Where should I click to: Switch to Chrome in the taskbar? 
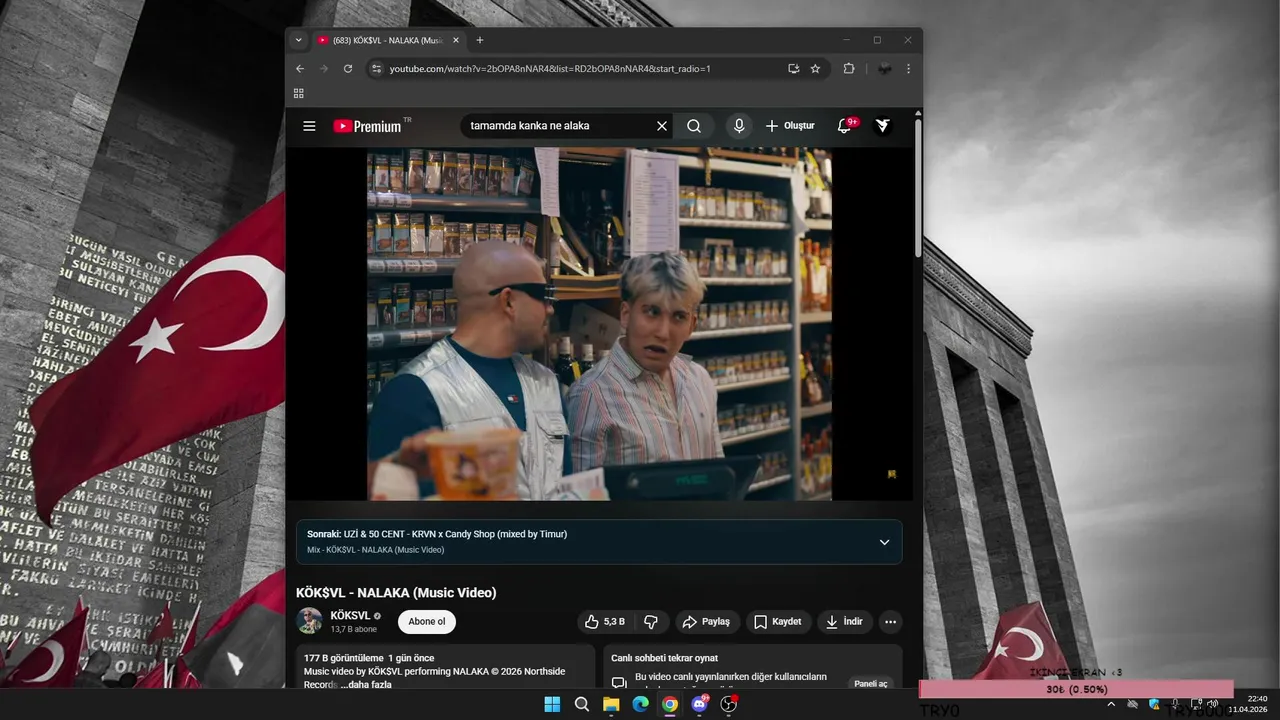670,704
